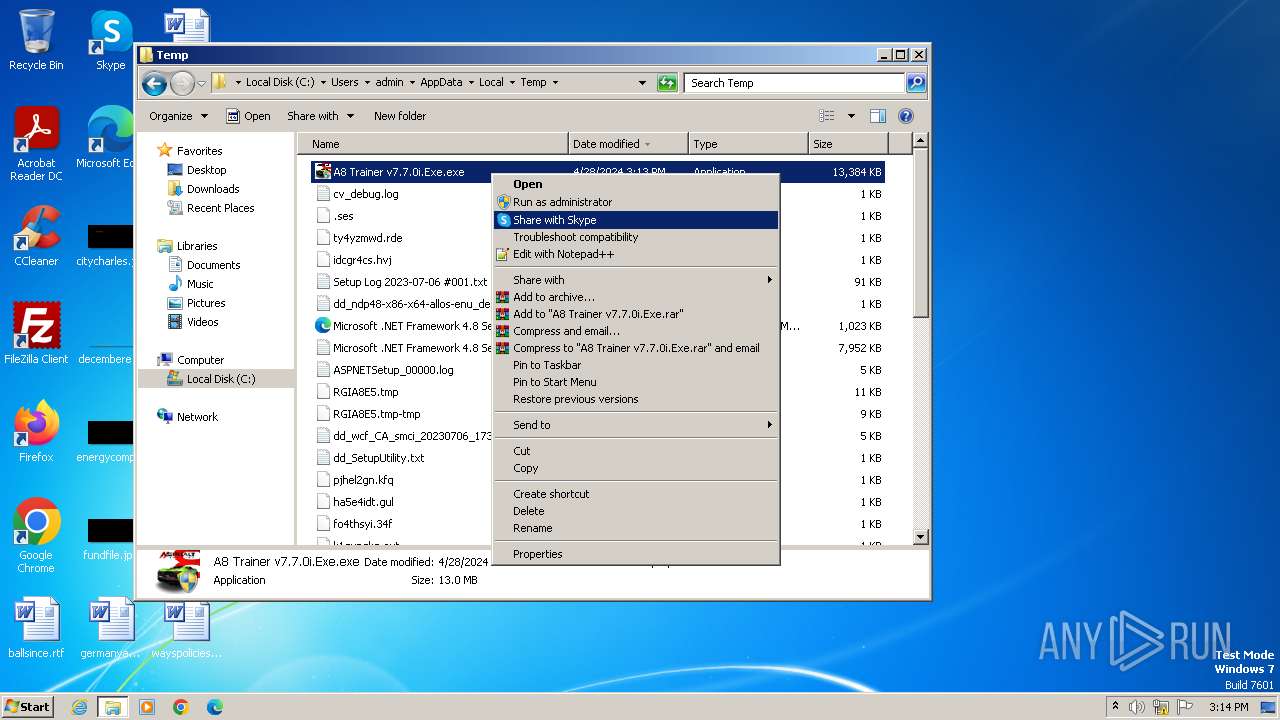
Task: Open the Organize dropdown menu
Action: (x=178, y=116)
